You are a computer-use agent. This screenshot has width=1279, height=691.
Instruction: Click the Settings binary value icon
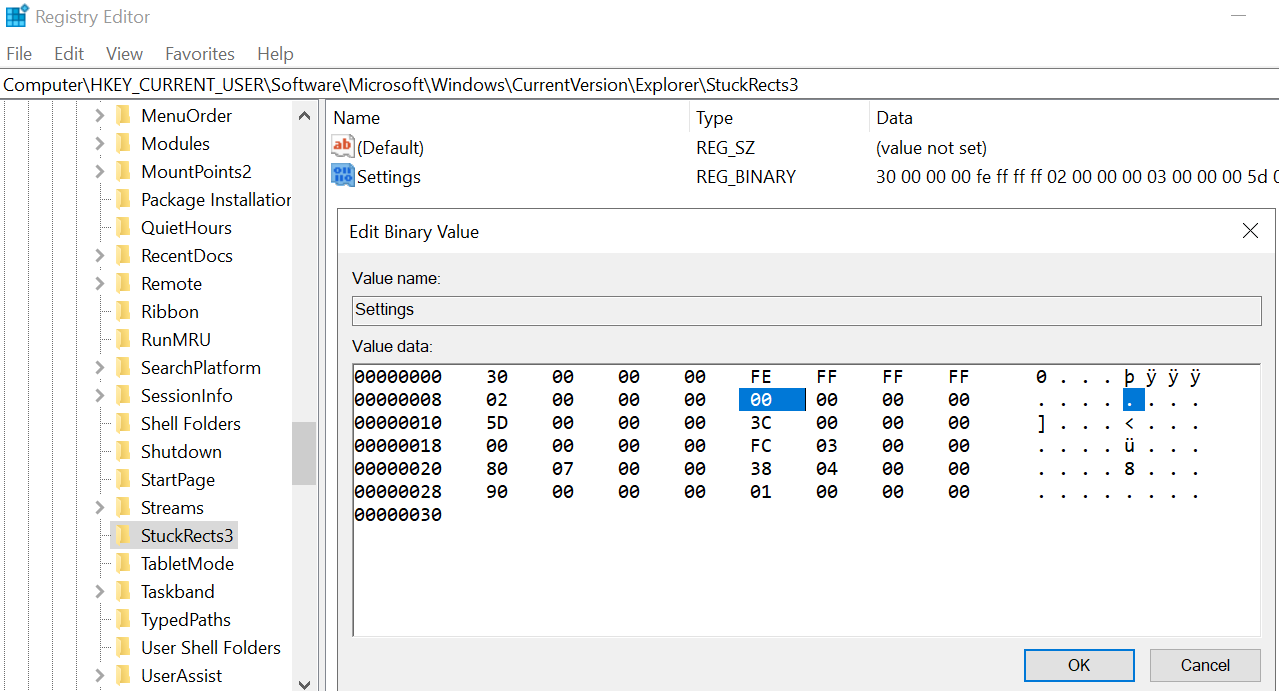(342, 176)
